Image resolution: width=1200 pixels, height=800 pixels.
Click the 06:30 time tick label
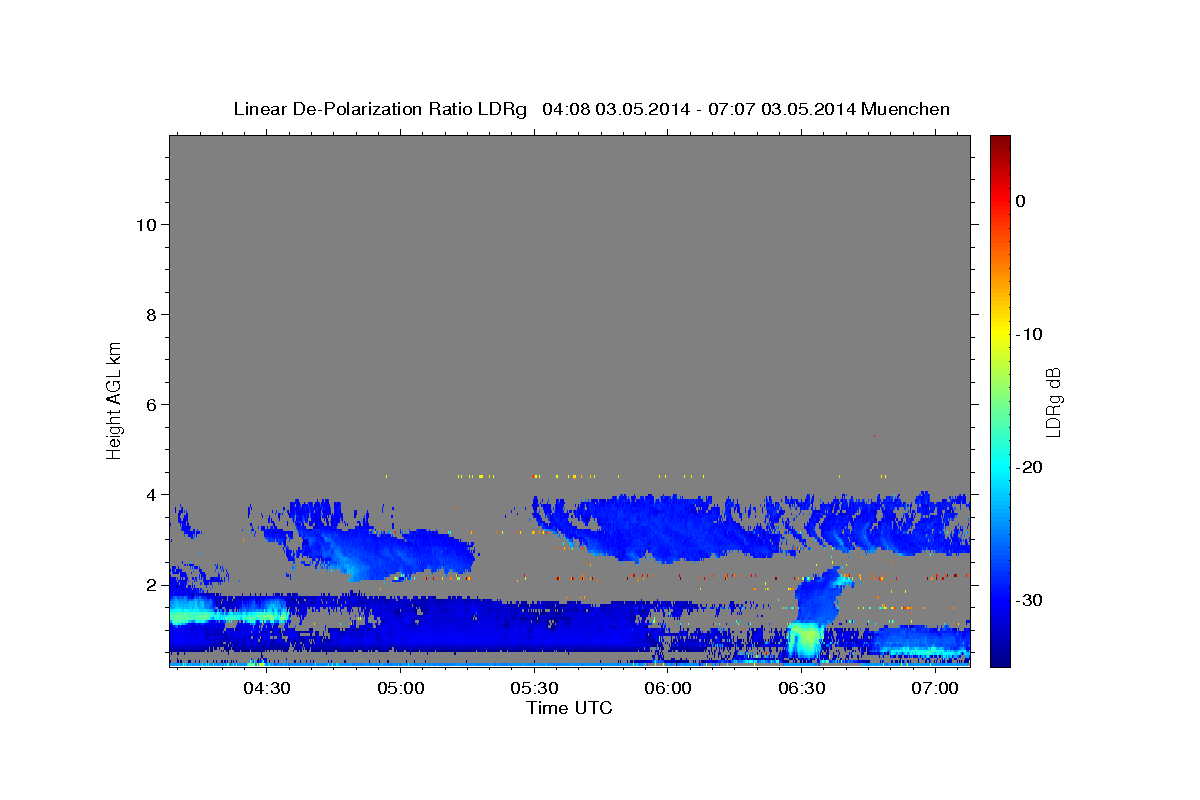tap(801, 688)
